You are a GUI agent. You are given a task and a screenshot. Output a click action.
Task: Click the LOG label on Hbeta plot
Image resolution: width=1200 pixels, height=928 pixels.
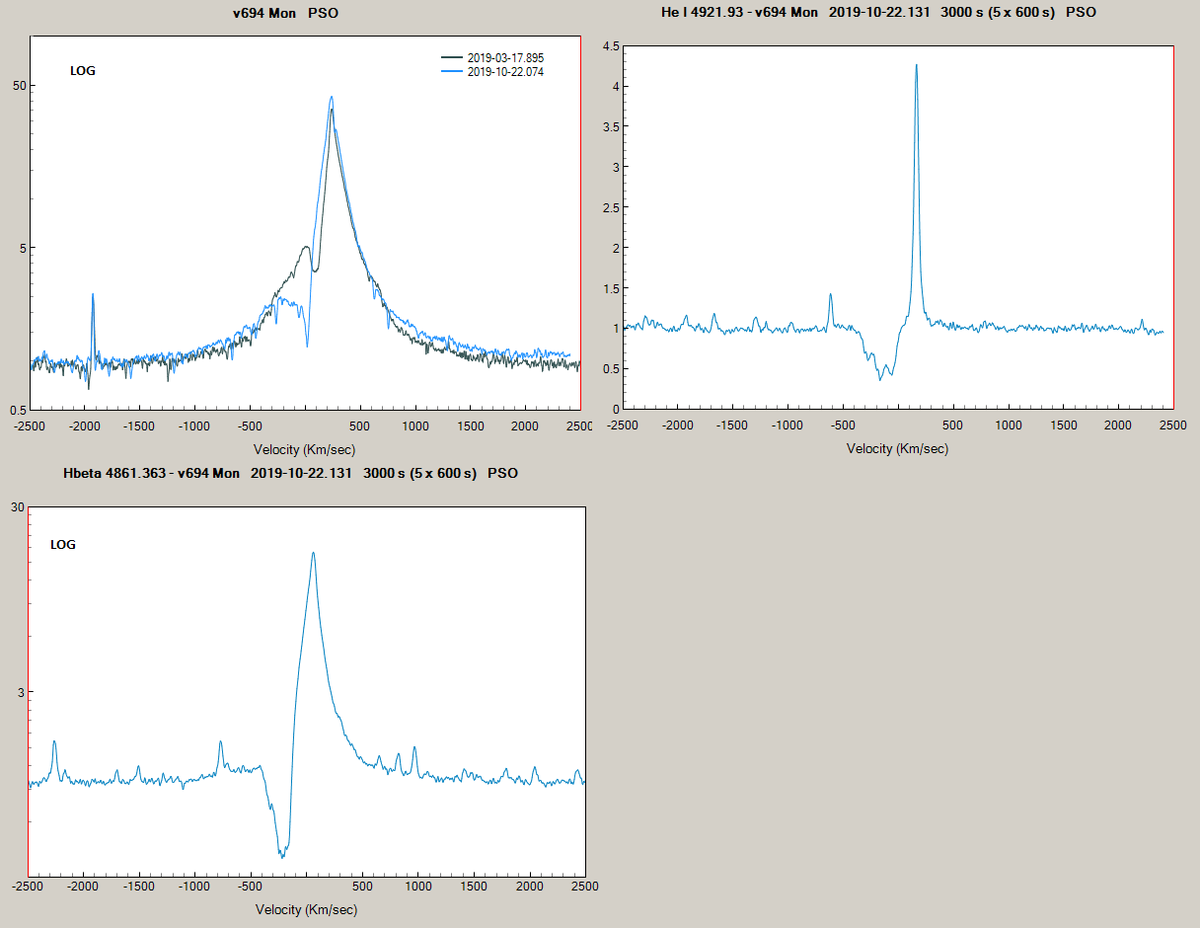tap(62, 545)
